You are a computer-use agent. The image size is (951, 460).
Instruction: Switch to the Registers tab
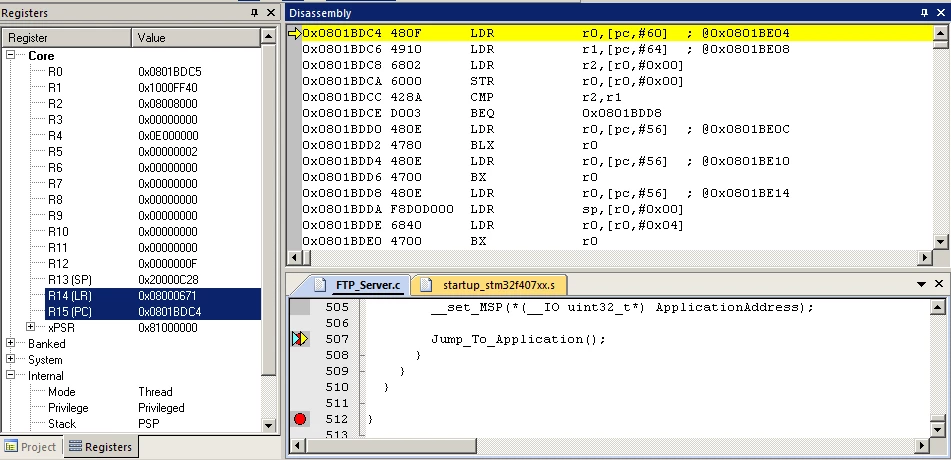click(x=100, y=447)
